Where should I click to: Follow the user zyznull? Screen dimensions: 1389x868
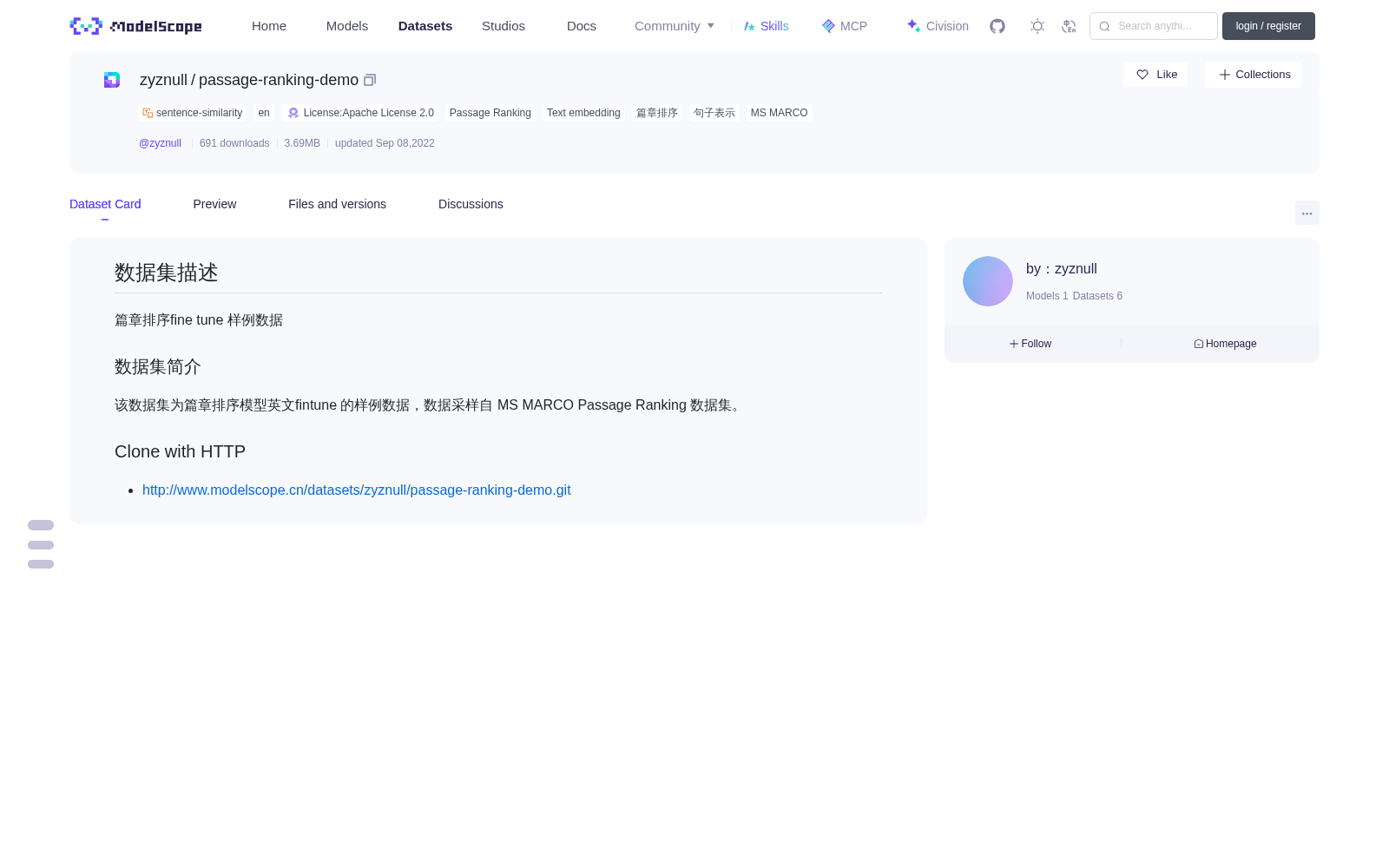point(1030,344)
